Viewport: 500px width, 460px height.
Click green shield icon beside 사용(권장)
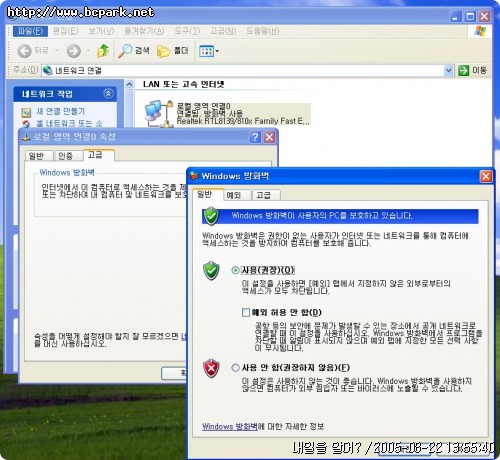click(x=211, y=270)
